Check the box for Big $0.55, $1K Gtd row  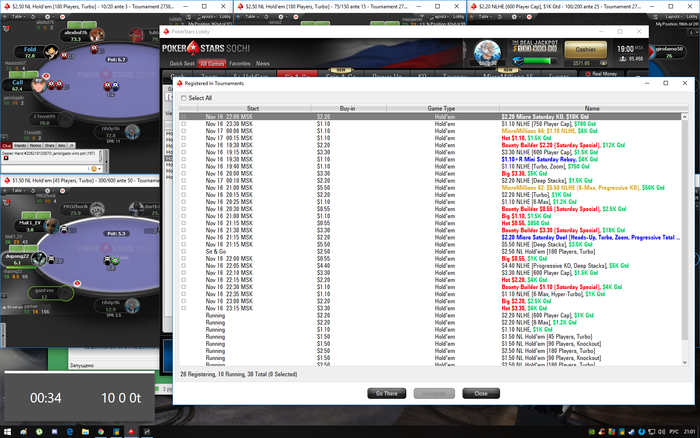[x=183, y=259]
